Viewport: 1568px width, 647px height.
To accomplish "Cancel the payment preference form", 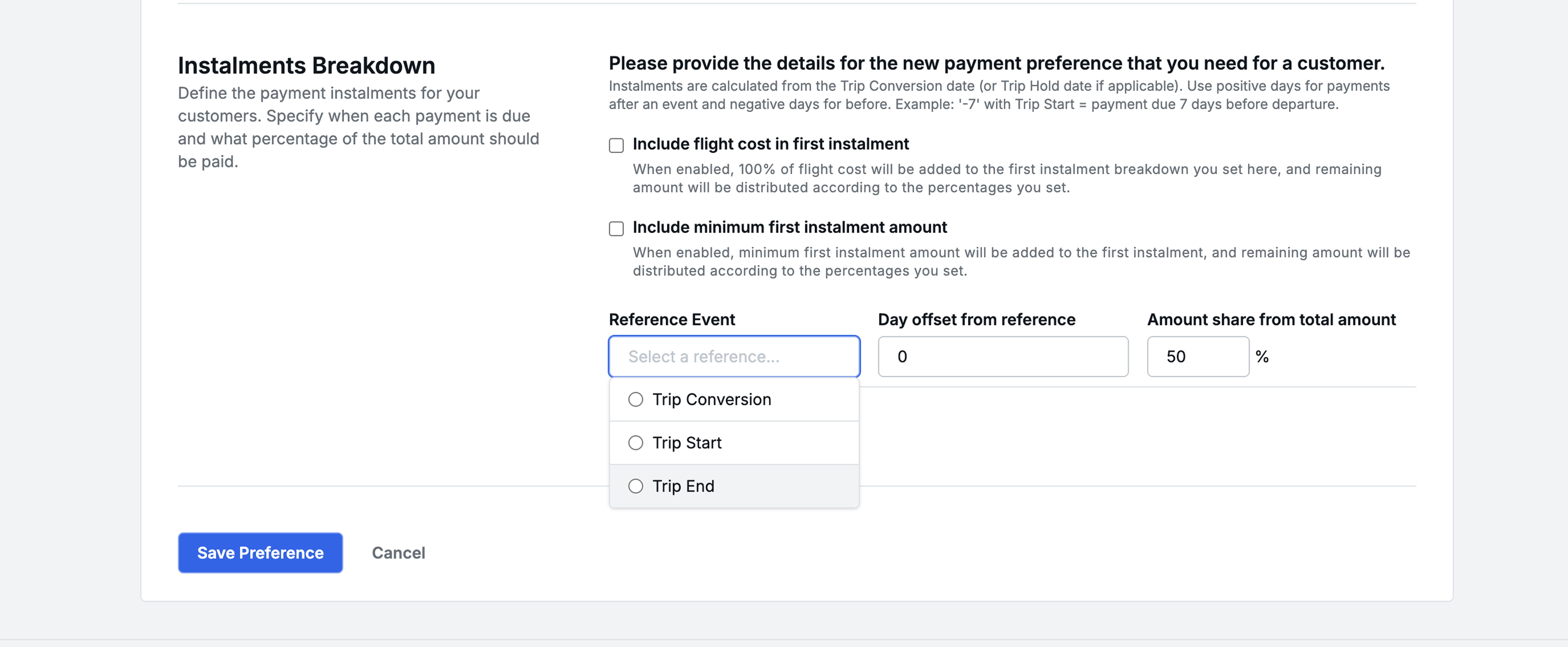I will point(398,553).
